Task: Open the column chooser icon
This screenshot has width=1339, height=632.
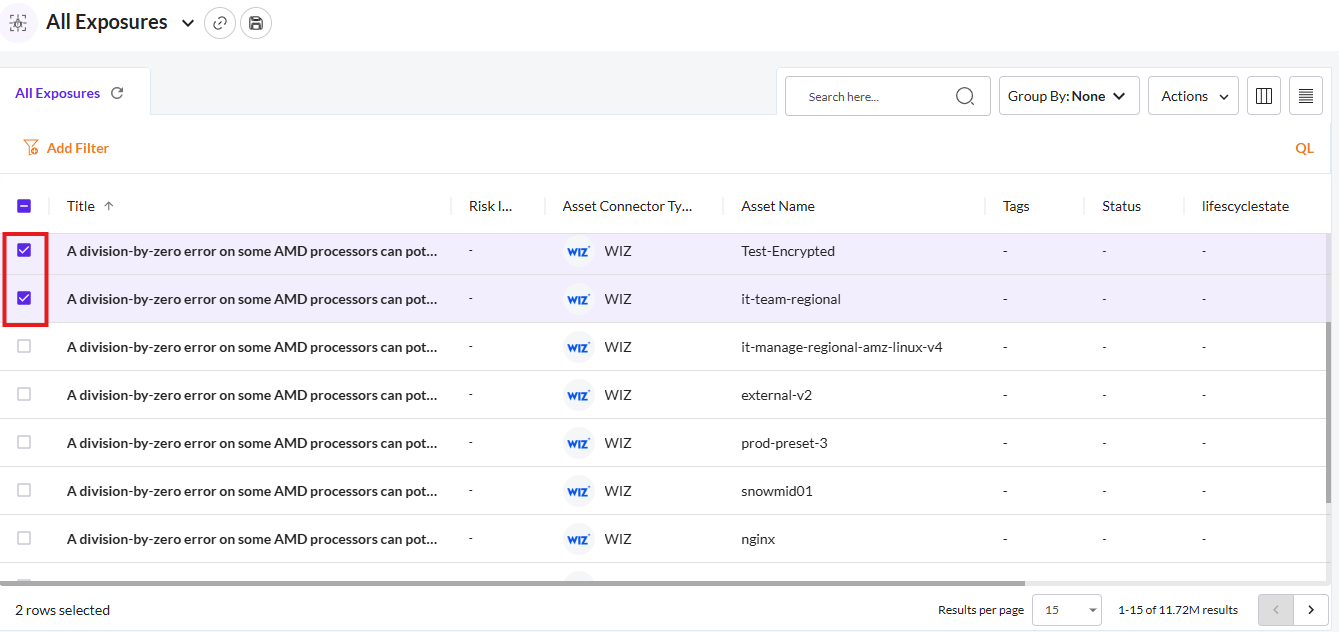Action: click(x=1264, y=96)
